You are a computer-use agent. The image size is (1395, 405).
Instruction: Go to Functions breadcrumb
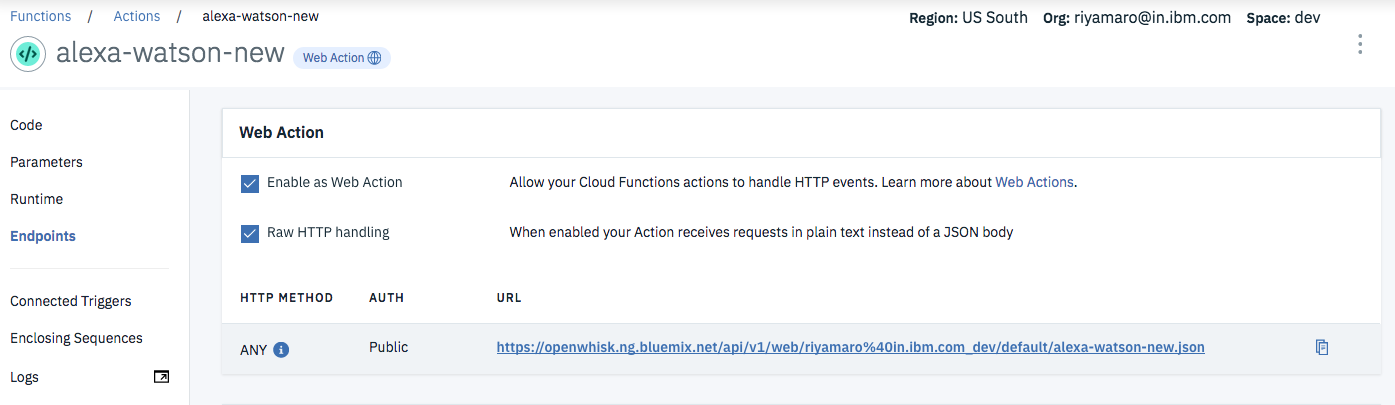pyautogui.click(x=41, y=16)
